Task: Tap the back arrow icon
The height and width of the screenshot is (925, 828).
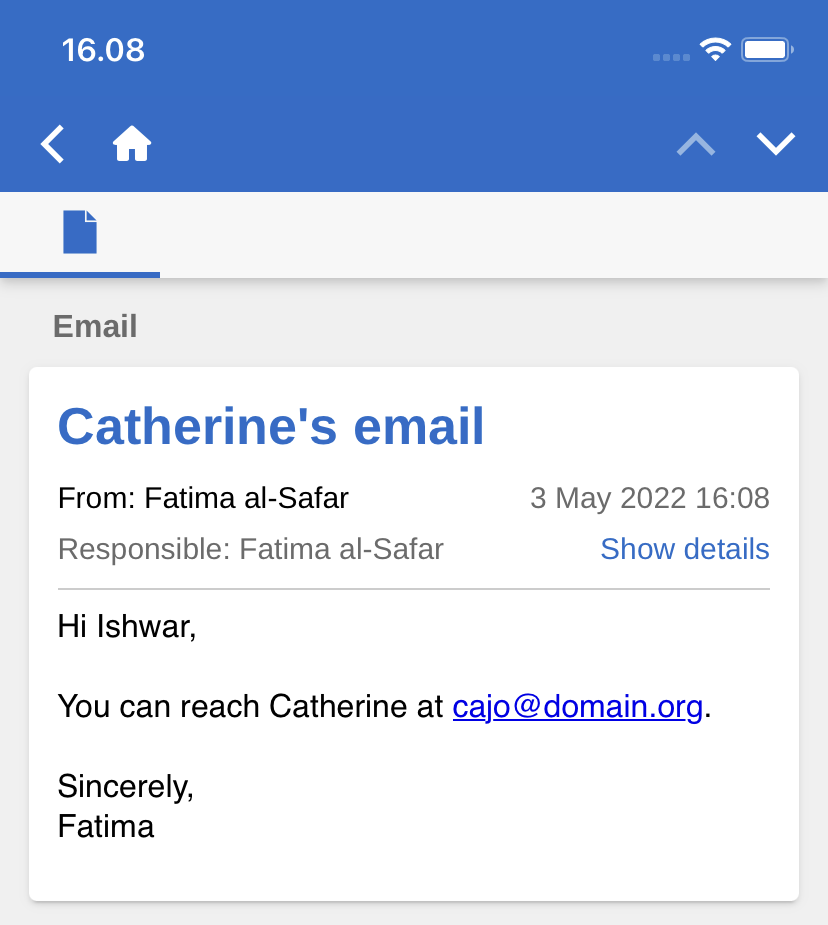Action: point(53,145)
